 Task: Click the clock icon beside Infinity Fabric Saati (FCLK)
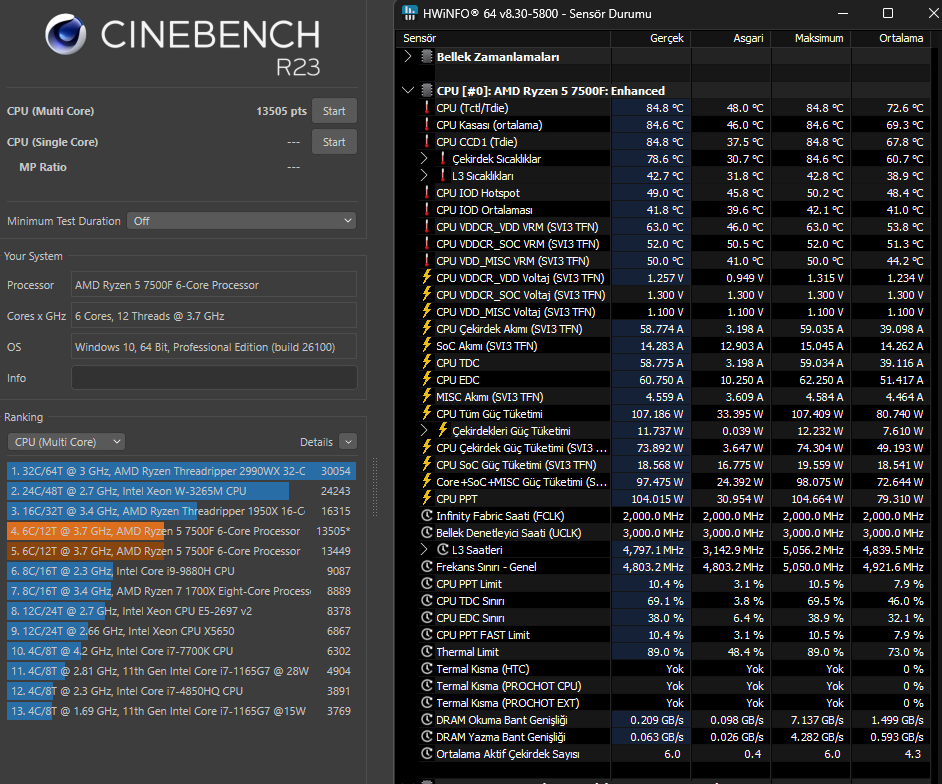point(427,515)
